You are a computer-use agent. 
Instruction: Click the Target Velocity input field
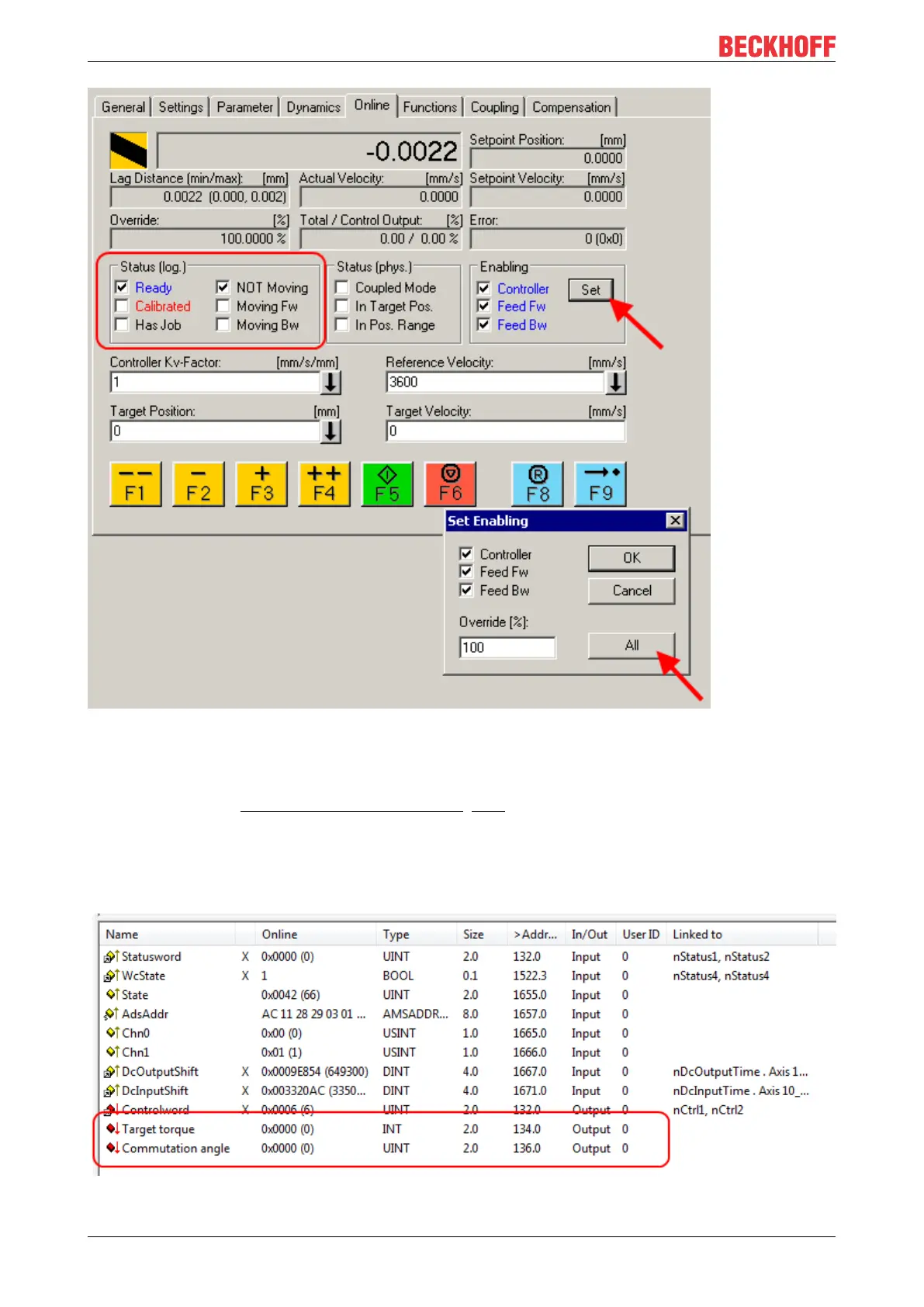506,431
